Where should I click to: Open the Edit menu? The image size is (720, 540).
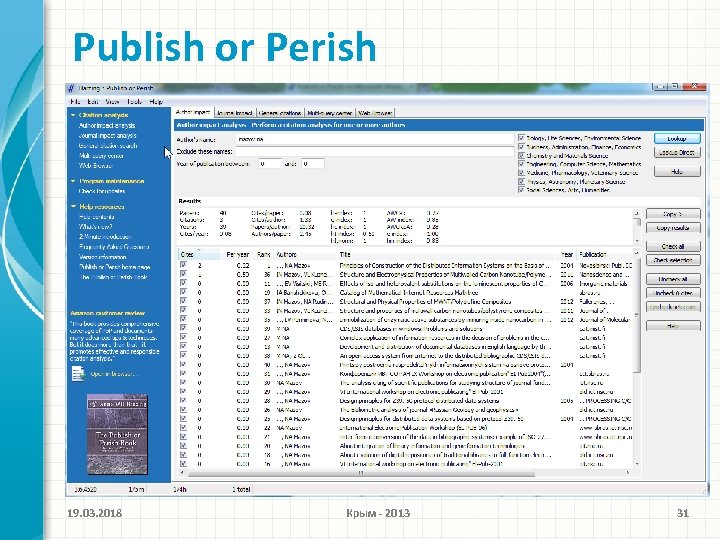tap(93, 101)
